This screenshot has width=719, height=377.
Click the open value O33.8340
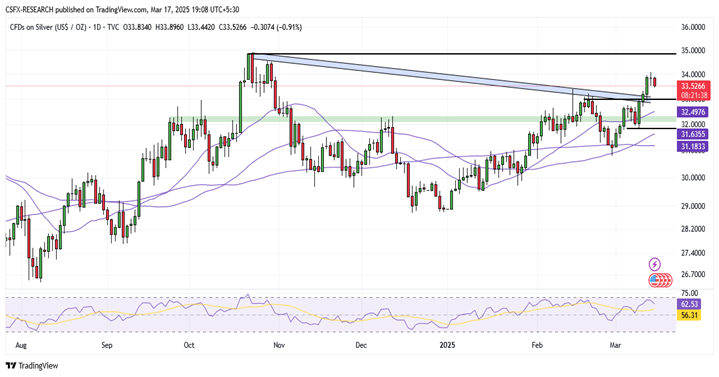tap(137, 28)
